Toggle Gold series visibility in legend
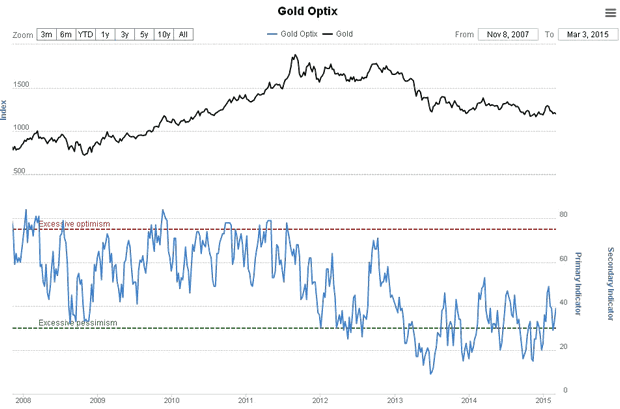The image size is (620, 409). click(x=339, y=34)
